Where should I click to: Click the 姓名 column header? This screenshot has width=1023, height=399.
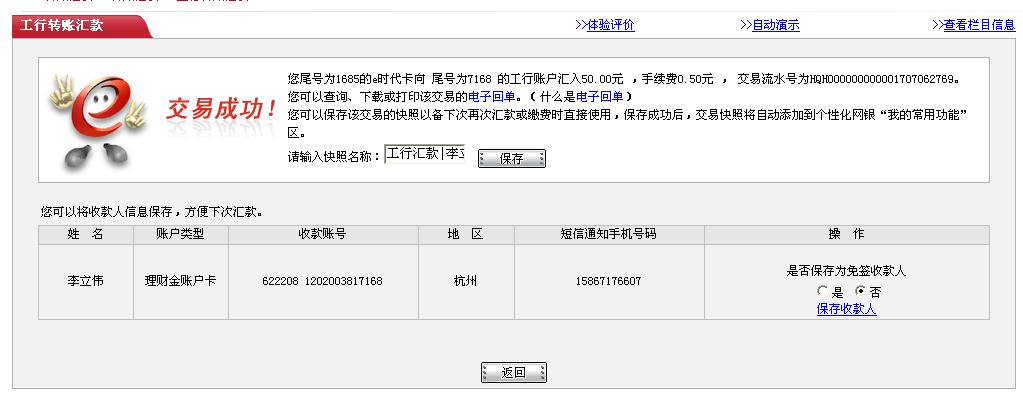85,234
